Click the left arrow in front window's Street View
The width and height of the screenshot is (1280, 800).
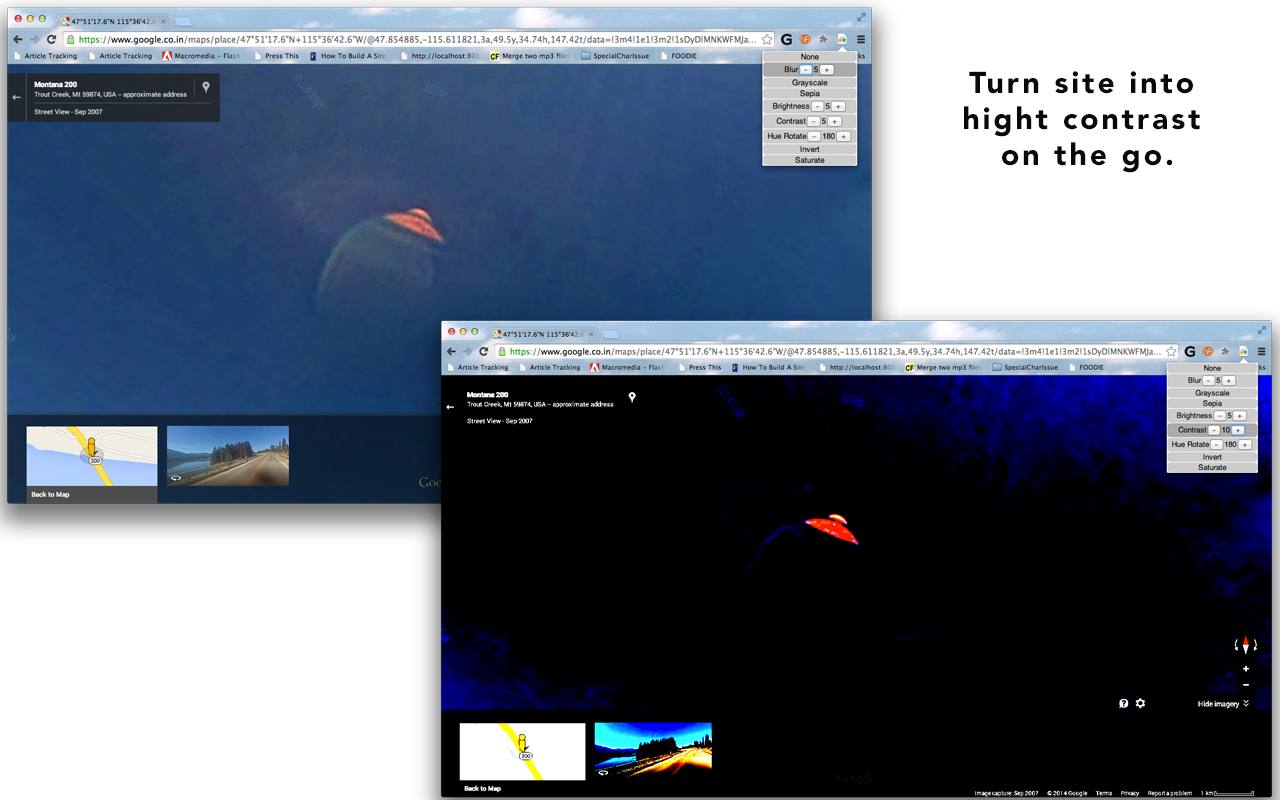pyautogui.click(x=450, y=407)
